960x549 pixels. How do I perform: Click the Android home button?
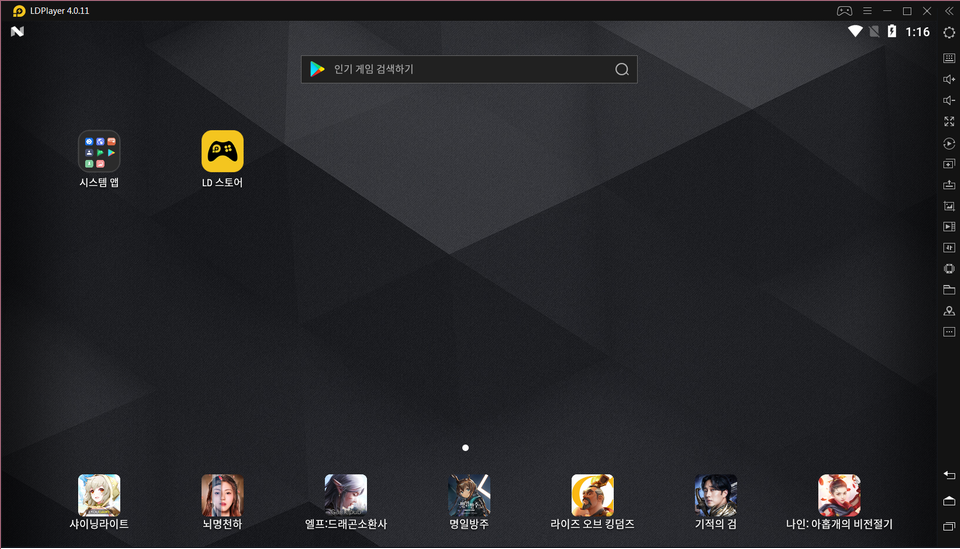tap(949, 501)
